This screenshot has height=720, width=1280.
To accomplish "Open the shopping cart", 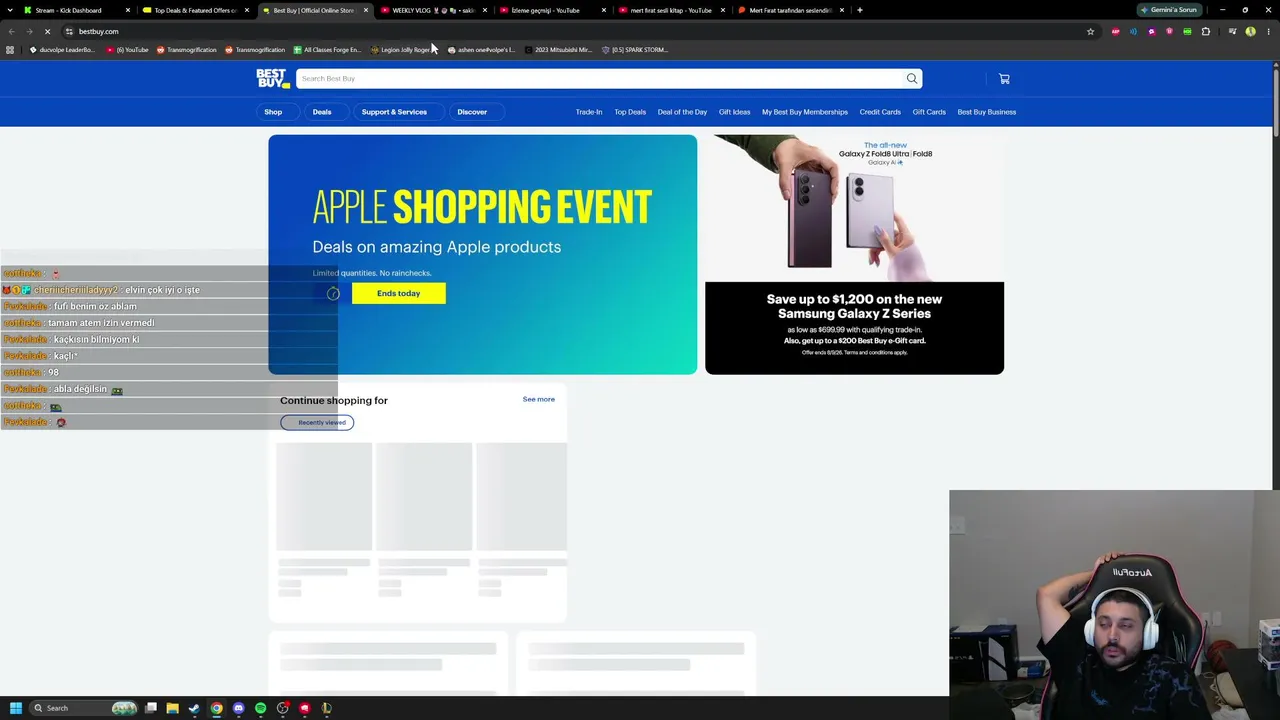I will (1004, 79).
